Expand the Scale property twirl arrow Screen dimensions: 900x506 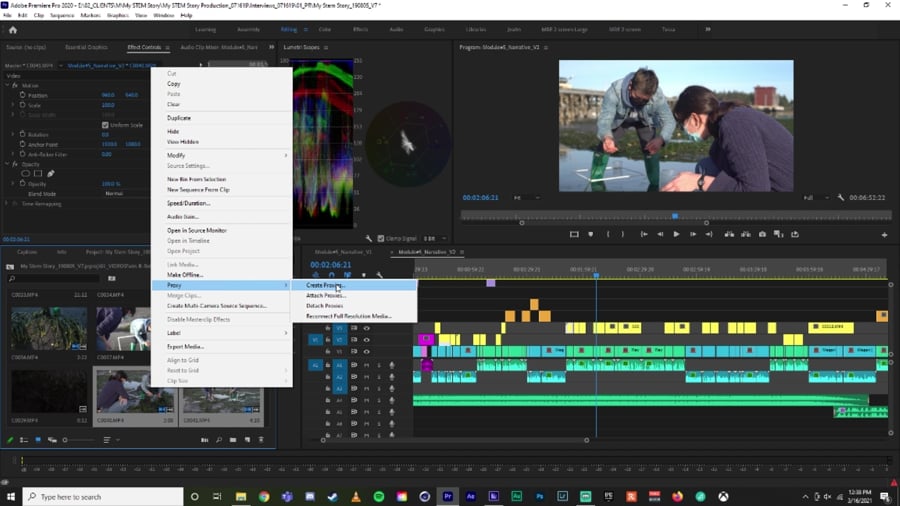click(x=13, y=106)
